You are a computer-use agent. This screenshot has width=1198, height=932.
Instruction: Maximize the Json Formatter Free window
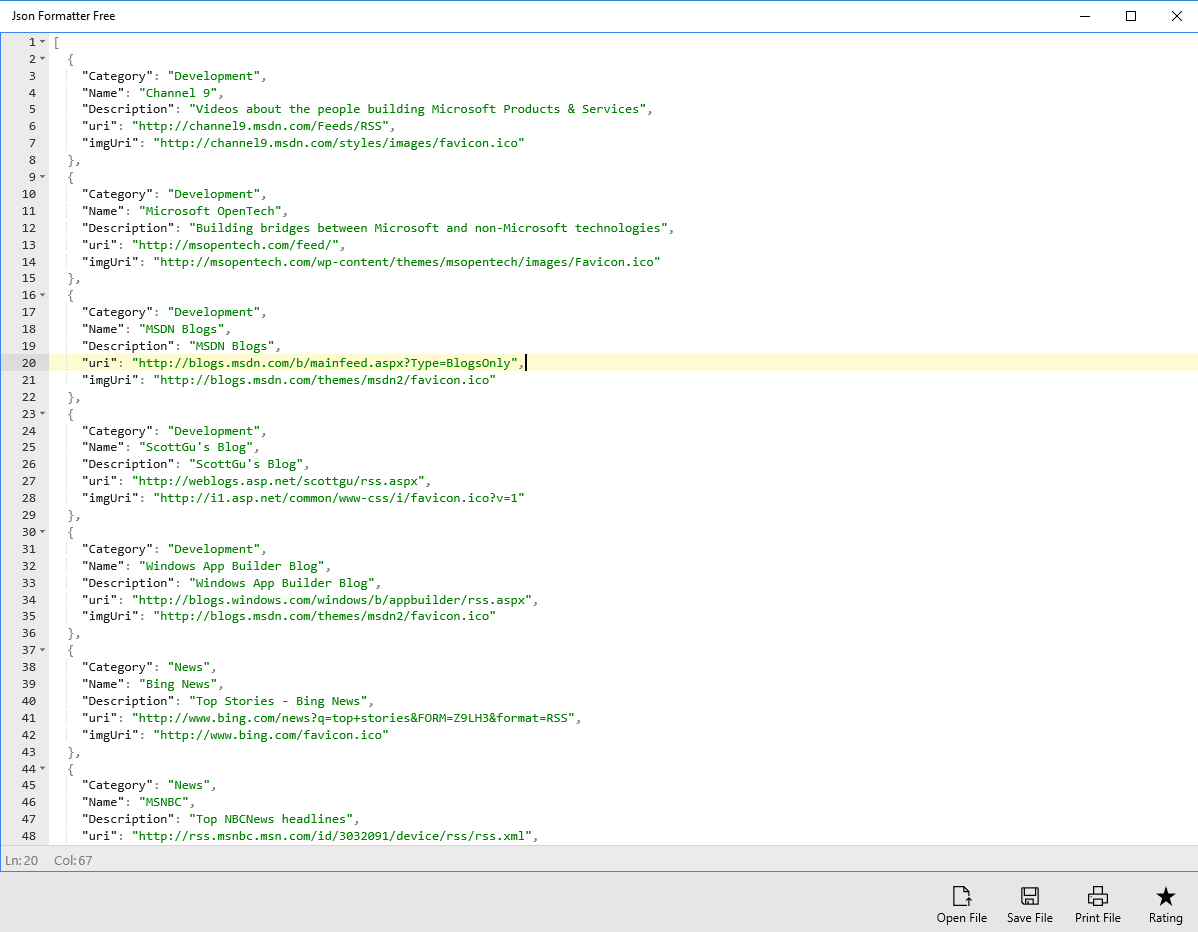(1131, 16)
